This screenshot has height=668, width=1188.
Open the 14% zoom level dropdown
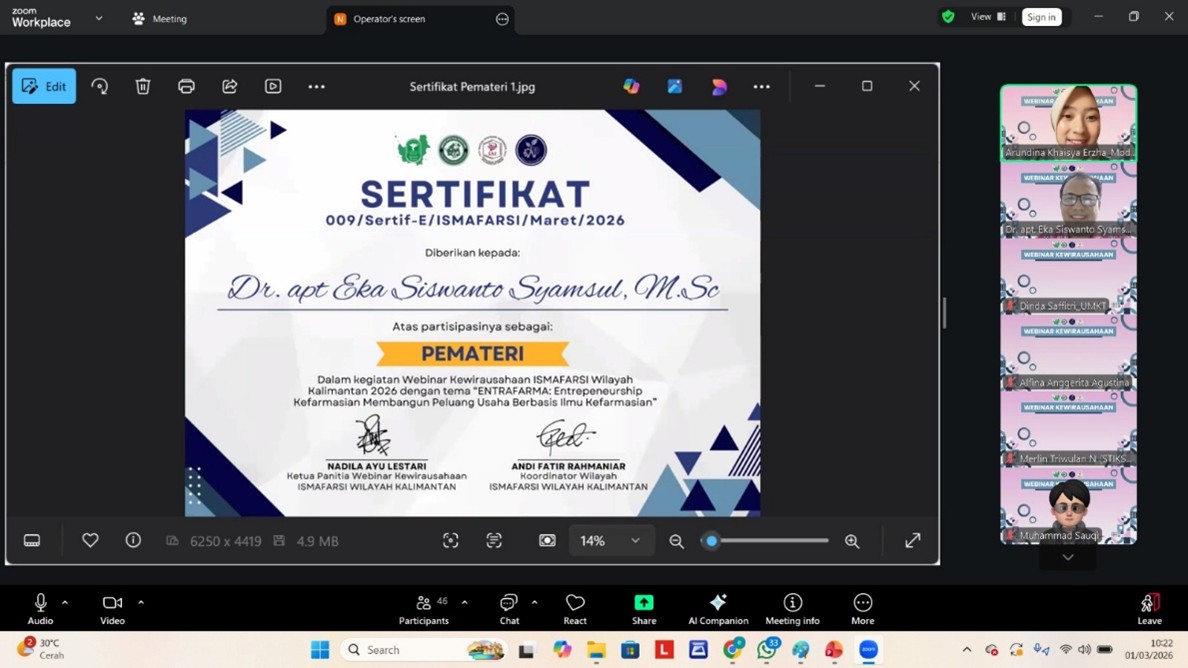pos(610,541)
